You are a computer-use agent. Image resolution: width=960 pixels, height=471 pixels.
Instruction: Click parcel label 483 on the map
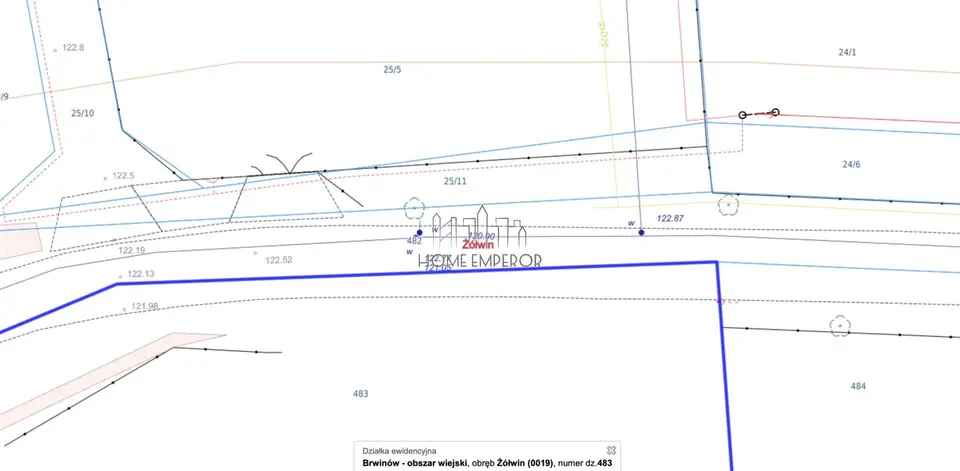[361, 394]
